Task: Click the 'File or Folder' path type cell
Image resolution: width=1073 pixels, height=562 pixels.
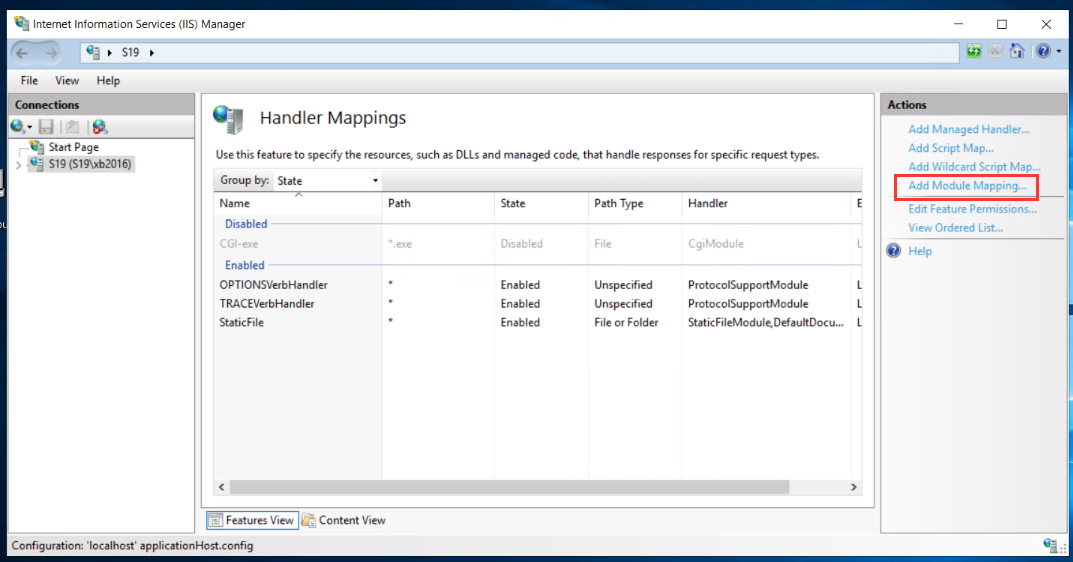Action: pos(626,322)
